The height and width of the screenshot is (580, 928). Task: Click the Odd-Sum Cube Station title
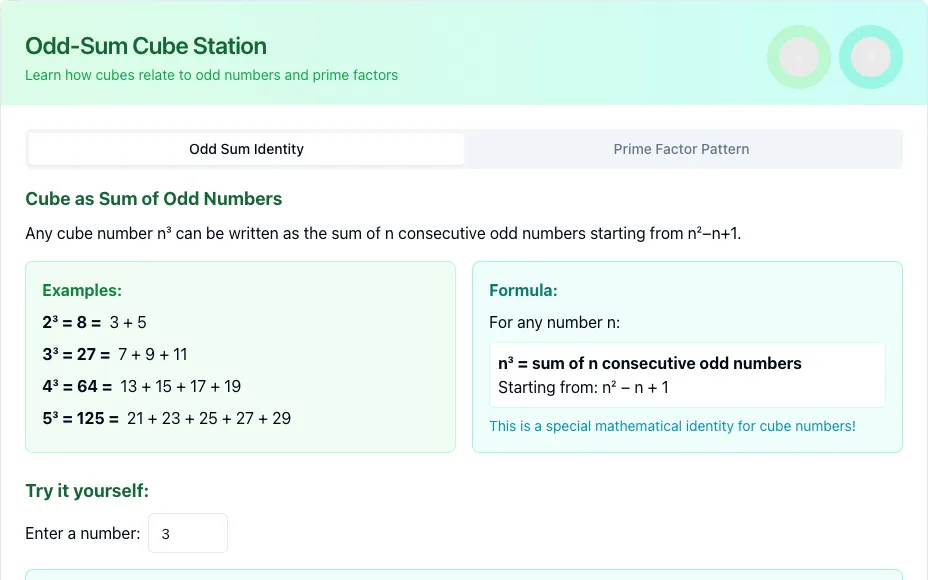coord(146,46)
